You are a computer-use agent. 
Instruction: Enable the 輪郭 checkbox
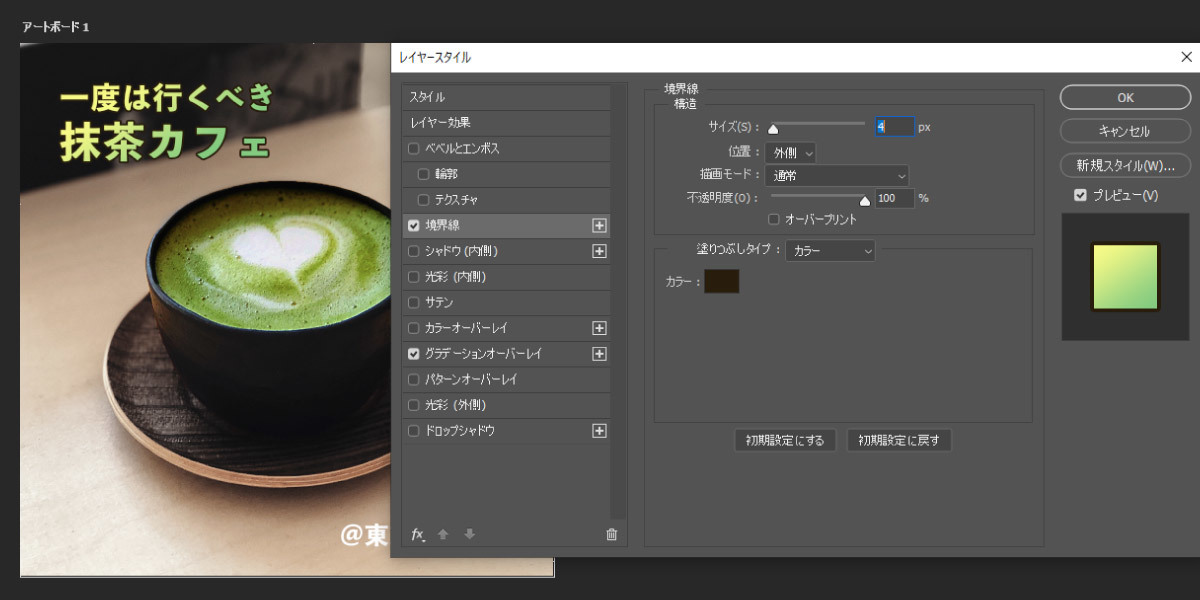click(x=423, y=174)
